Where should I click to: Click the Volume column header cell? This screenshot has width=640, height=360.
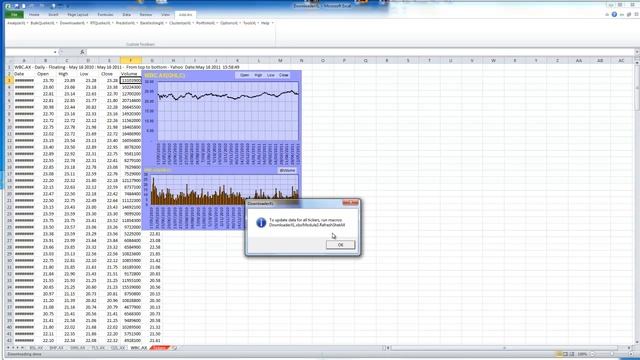[129, 74]
